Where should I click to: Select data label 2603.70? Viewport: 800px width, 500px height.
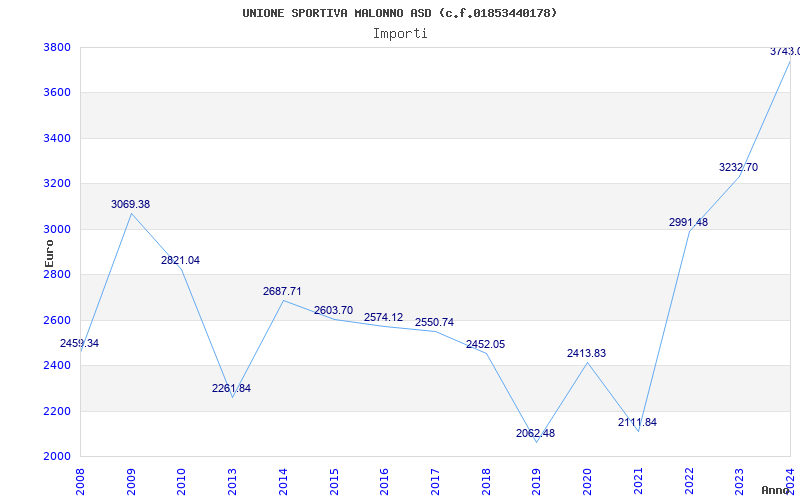tap(333, 310)
